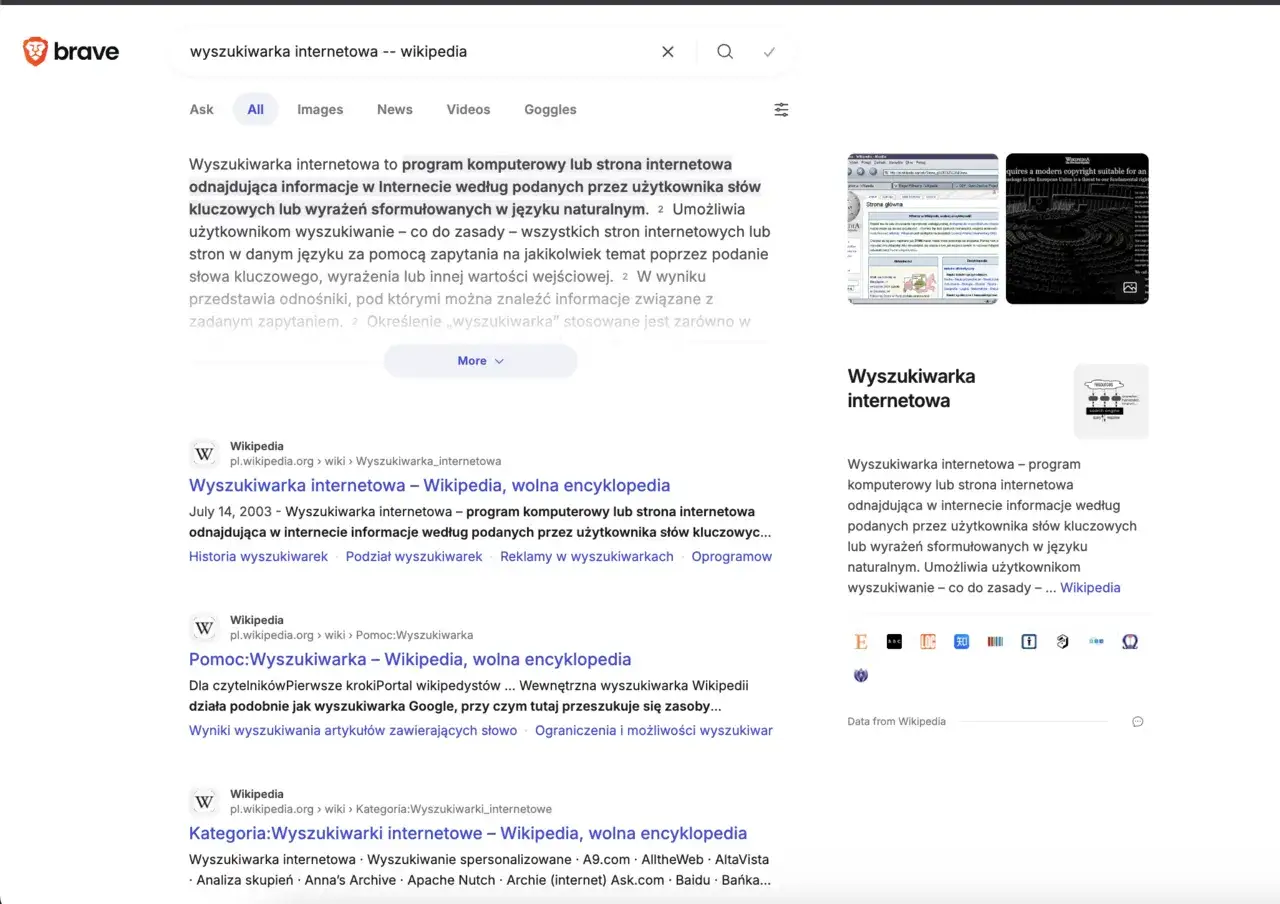
Task: Open the blue square letter-i profile icon
Action: 1029,642
